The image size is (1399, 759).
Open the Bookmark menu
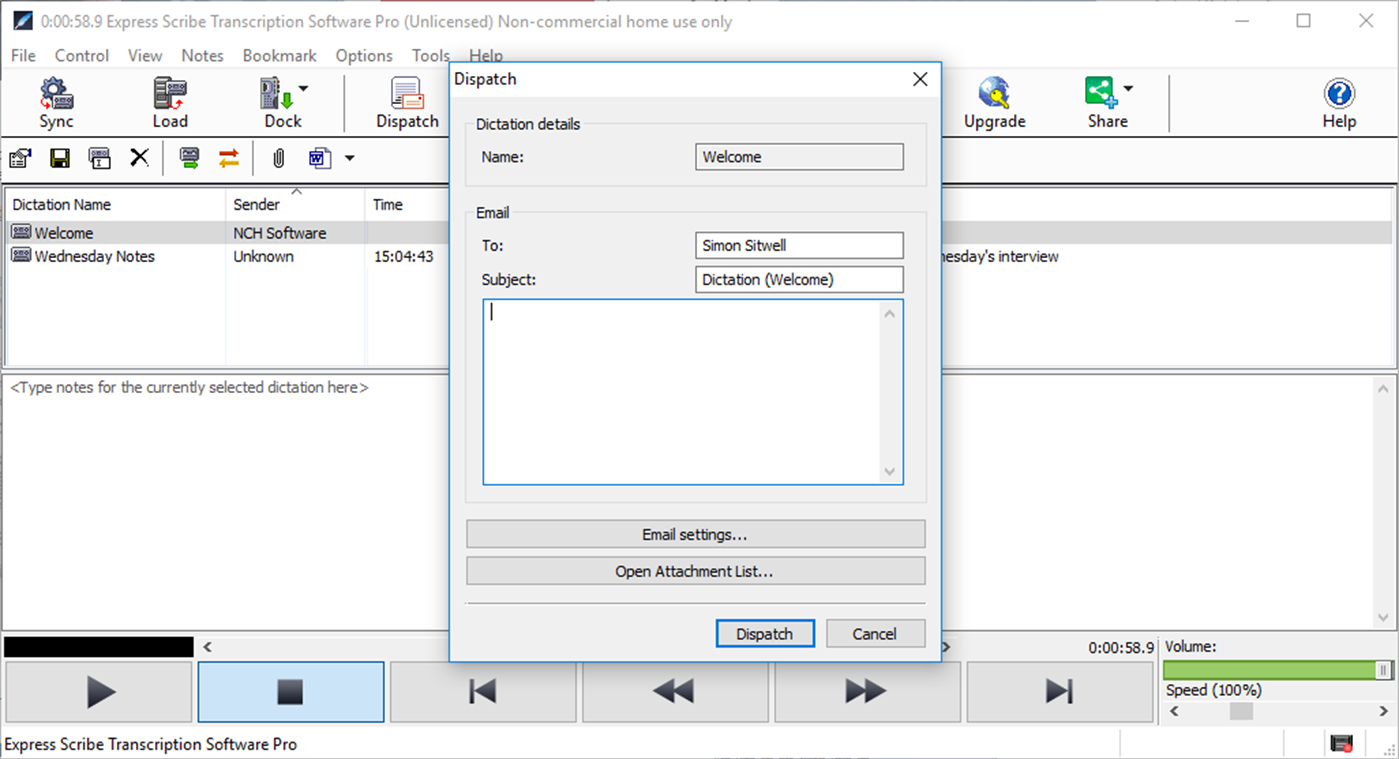[x=279, y=56]
